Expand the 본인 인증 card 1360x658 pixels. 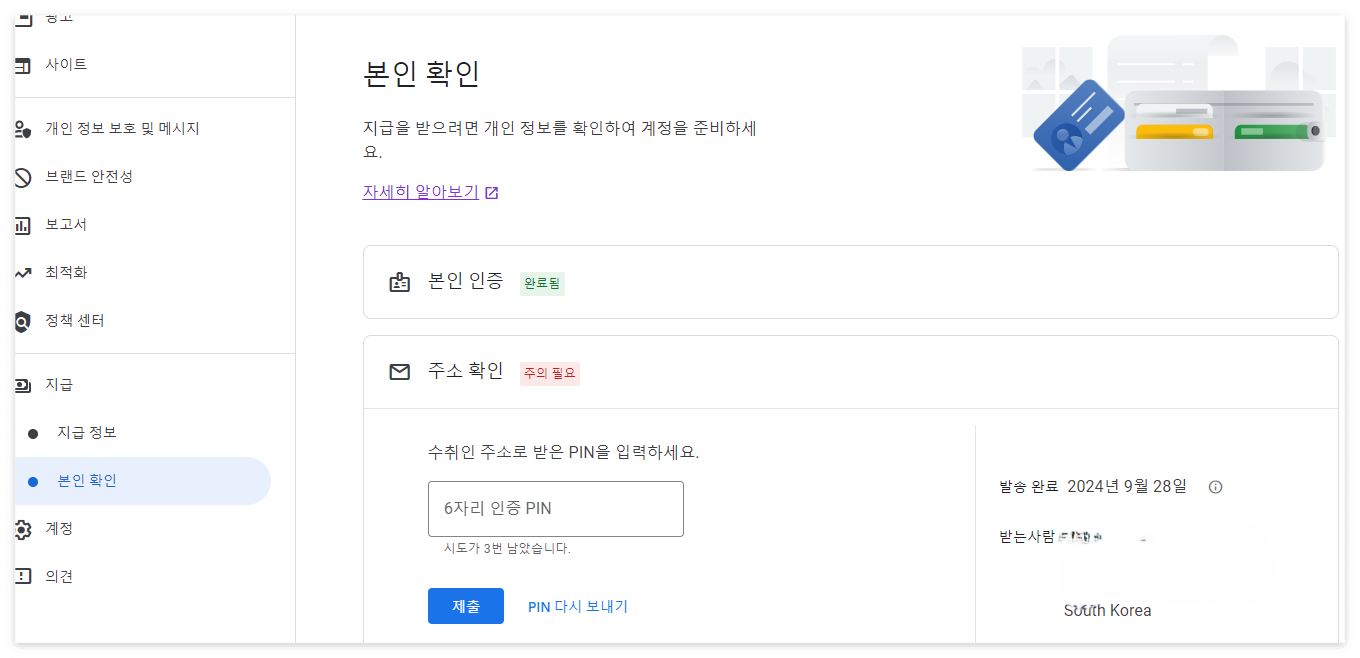coord(850,282)
